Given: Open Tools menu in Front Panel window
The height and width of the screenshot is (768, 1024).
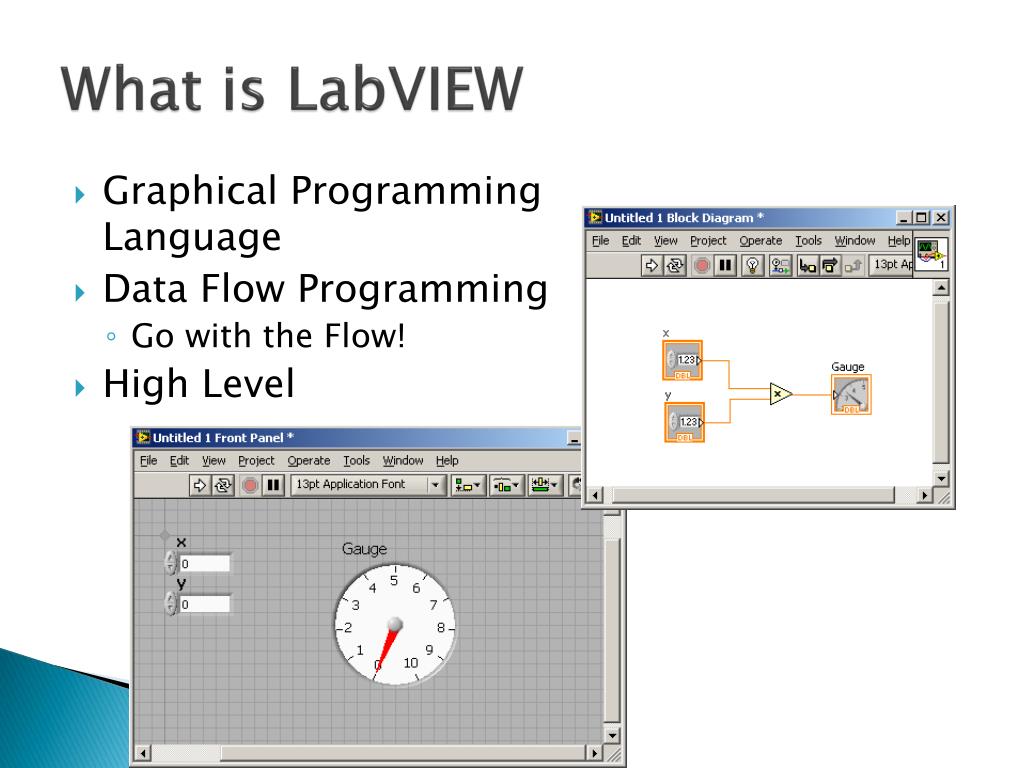Looking at the screenshot, I should [x=357, y=460].
